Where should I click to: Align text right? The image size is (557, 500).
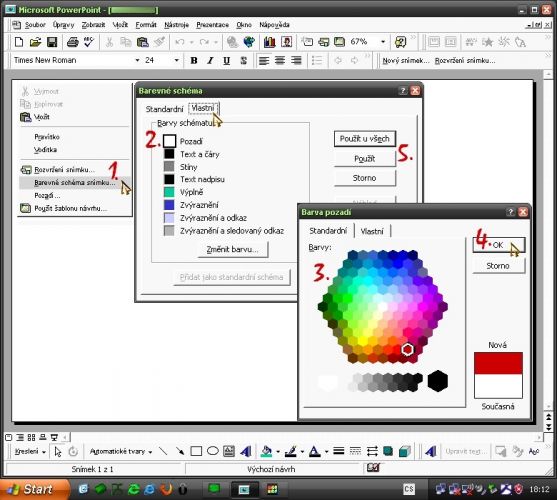tap(296, 60)
